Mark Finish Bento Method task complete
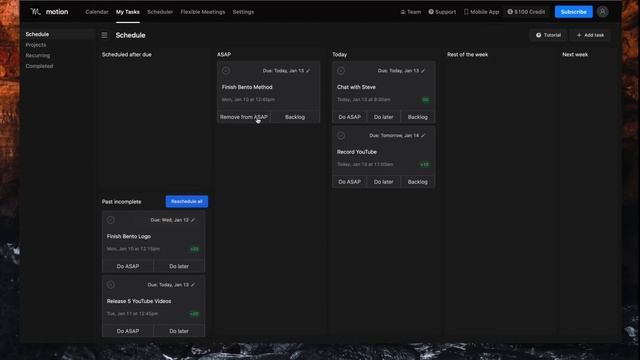The height and width of the screenshot is (360, 640). (x=226, y=71)
